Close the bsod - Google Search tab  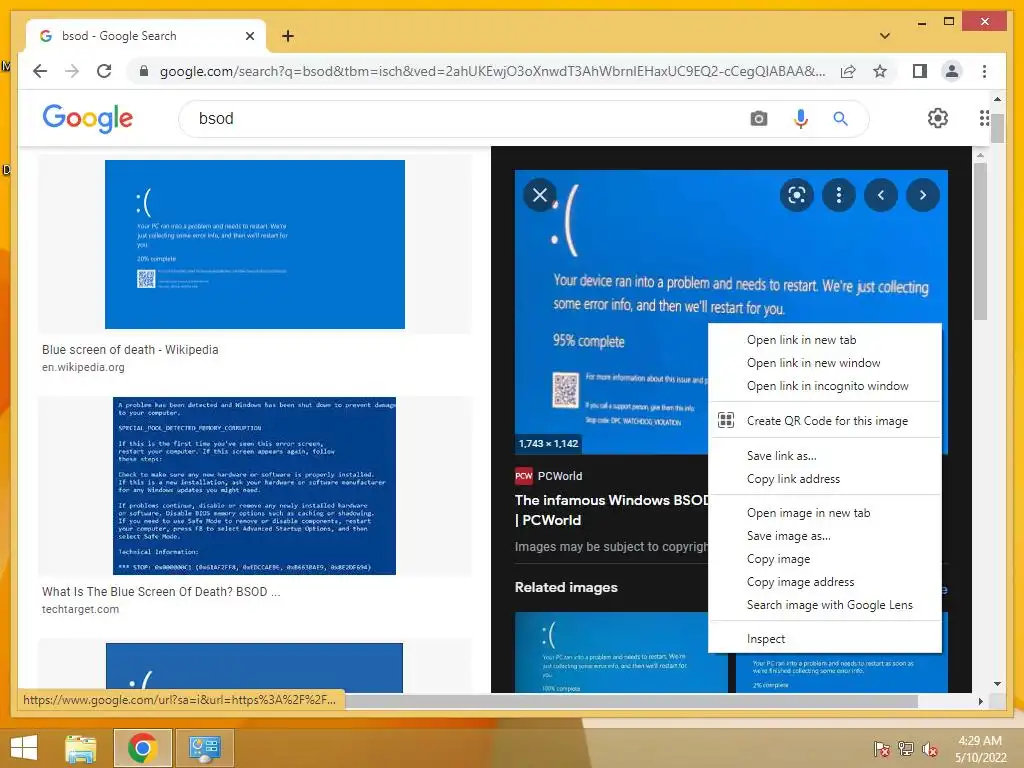(249, 36)
